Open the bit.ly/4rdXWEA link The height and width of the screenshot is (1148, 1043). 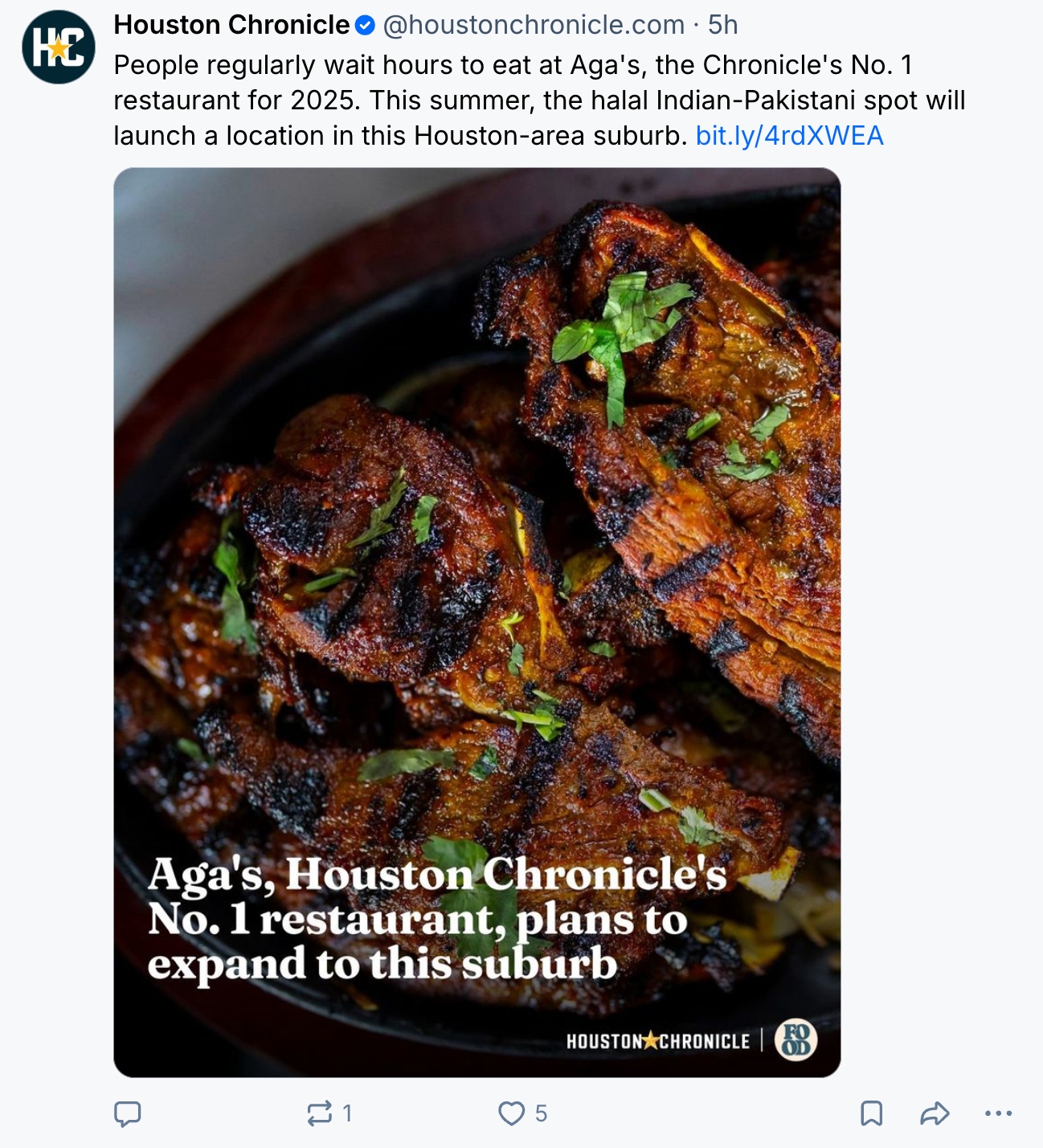point(789,136)
